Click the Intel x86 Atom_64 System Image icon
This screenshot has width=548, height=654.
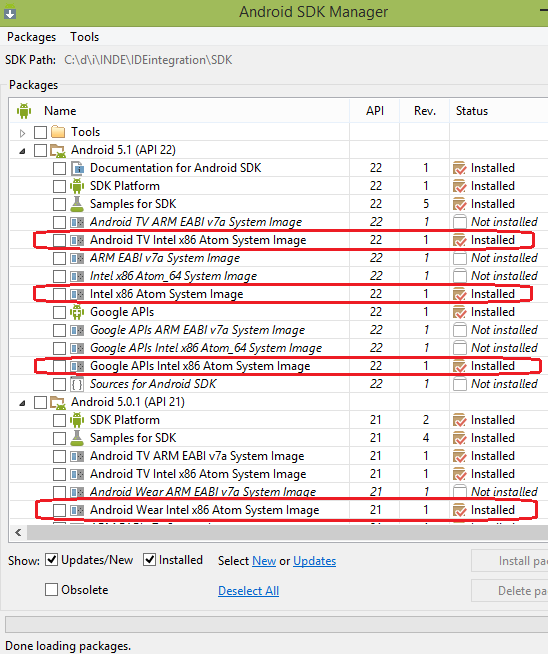[x=77, y=276]
